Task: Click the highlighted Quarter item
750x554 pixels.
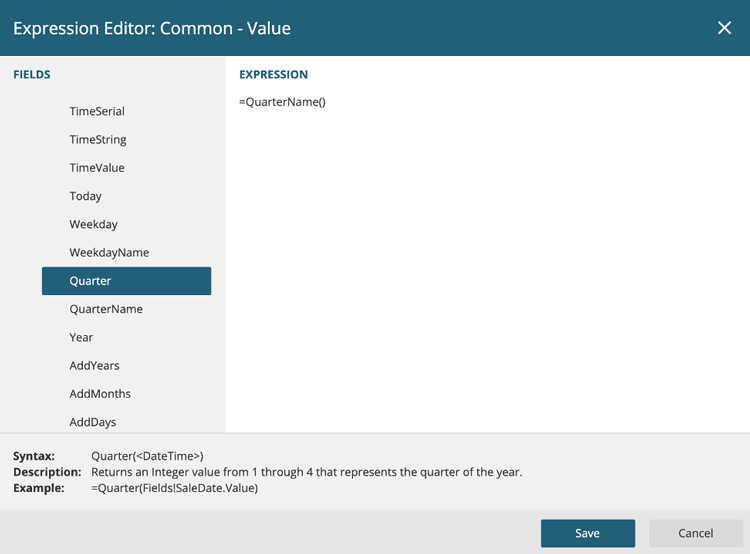Action: point(126,281)
